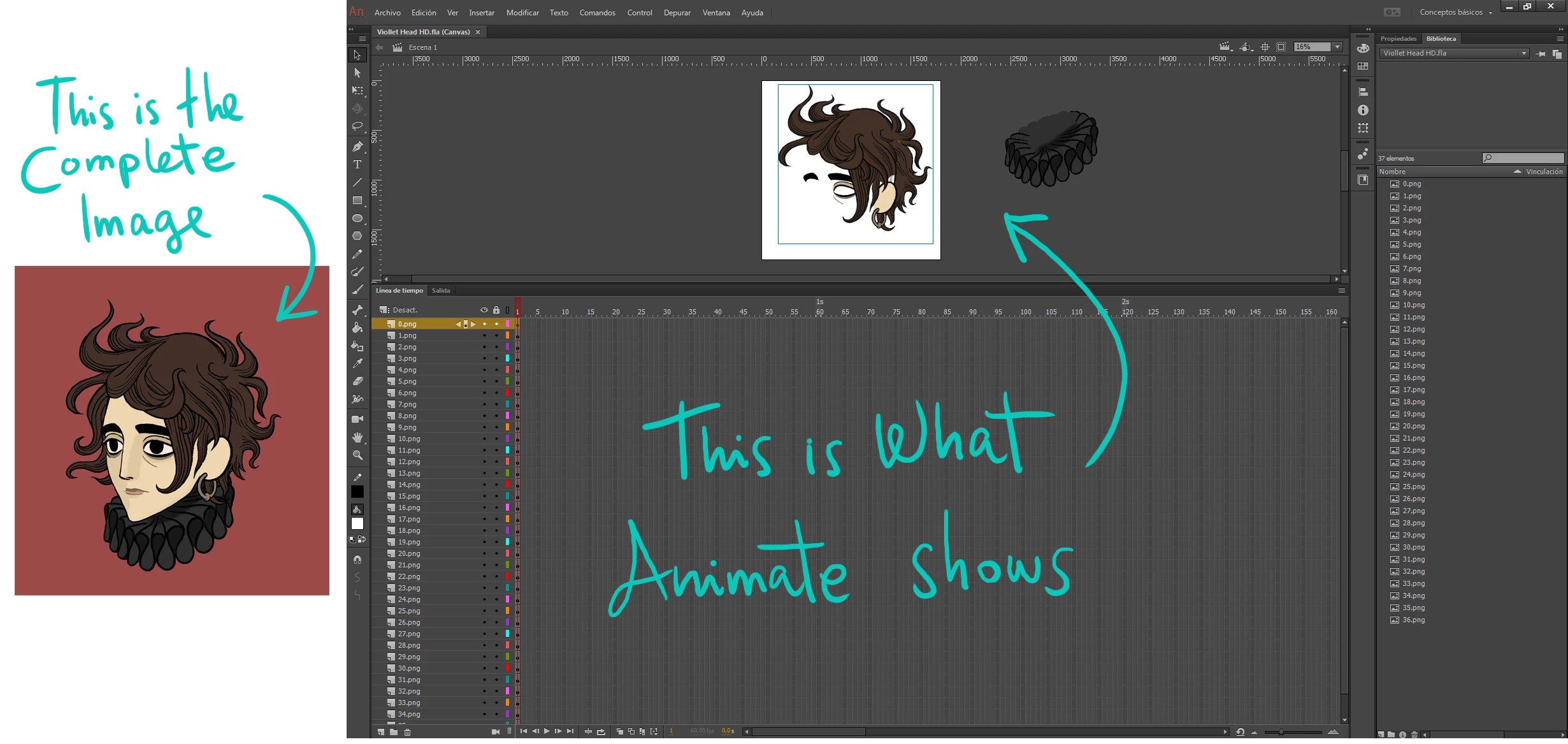
Task: Select the Hand tool
Action: pos(357,437)
